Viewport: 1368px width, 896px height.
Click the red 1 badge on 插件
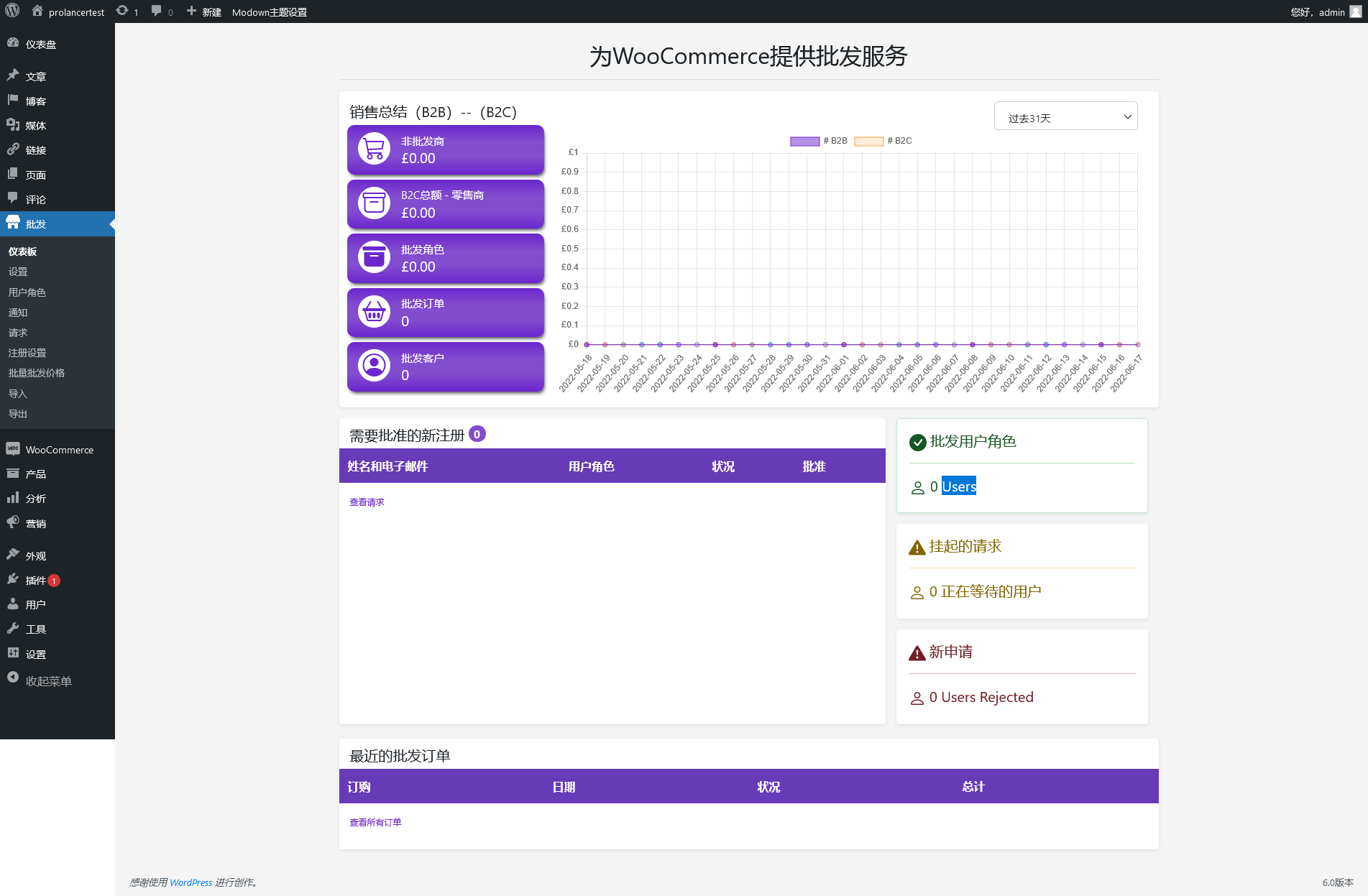54,581
